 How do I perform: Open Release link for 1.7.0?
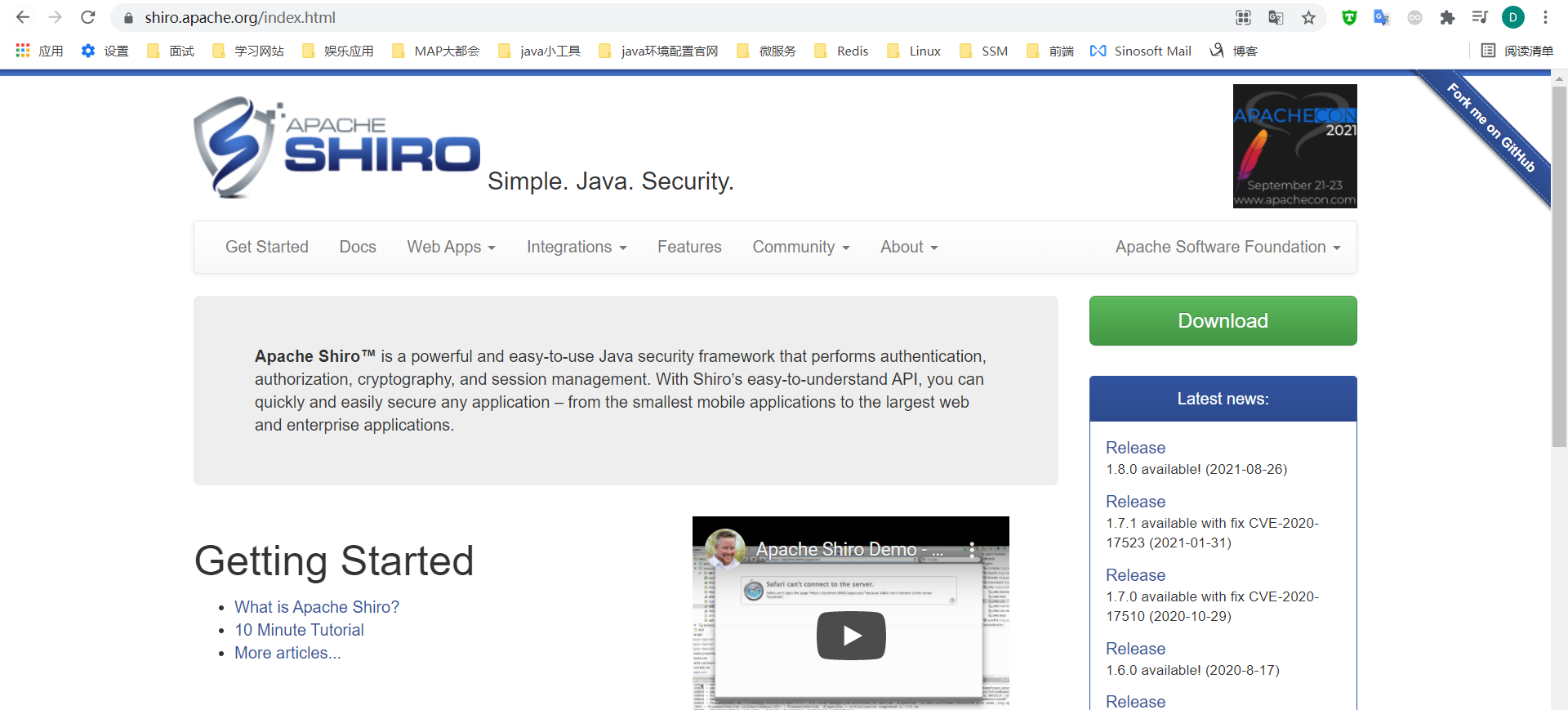point(1135,575)
